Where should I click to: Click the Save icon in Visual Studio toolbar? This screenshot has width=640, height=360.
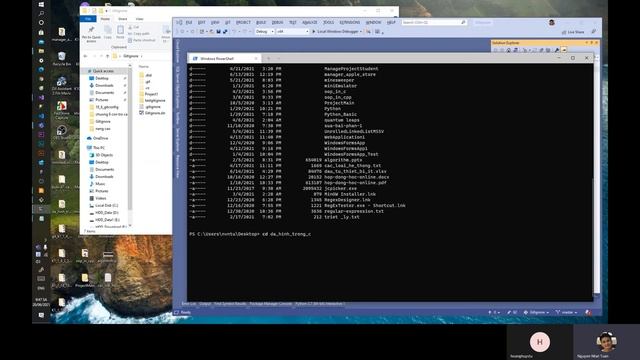tap(218, 31)
